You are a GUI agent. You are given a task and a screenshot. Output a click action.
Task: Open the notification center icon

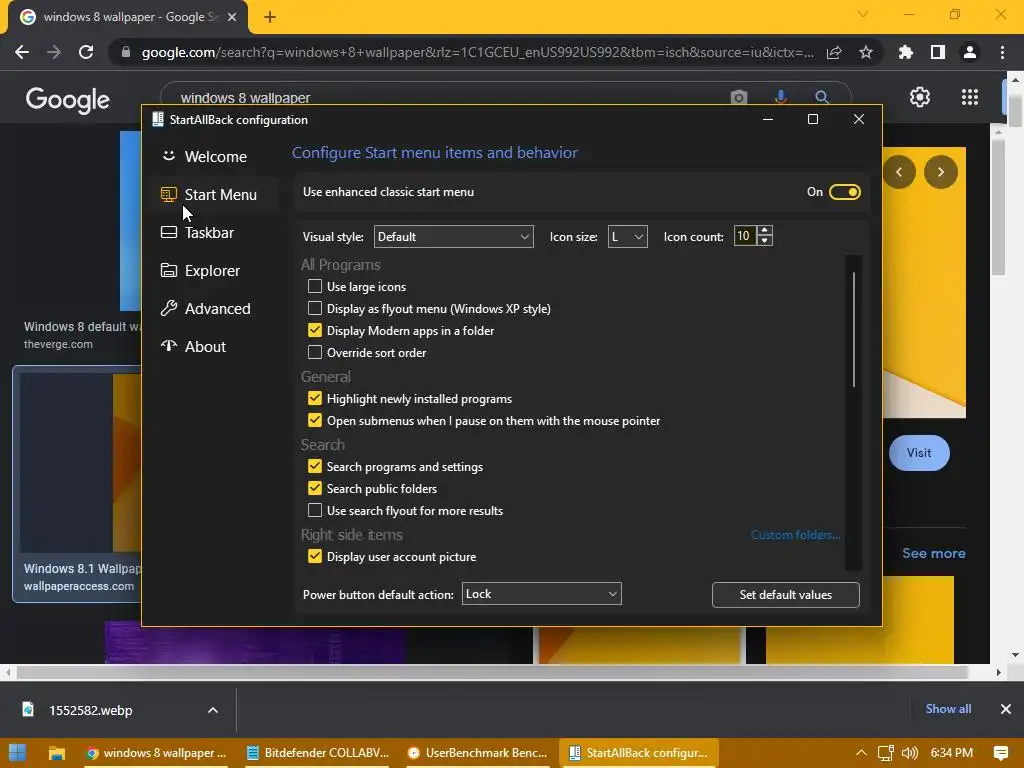click(1000, 753)
